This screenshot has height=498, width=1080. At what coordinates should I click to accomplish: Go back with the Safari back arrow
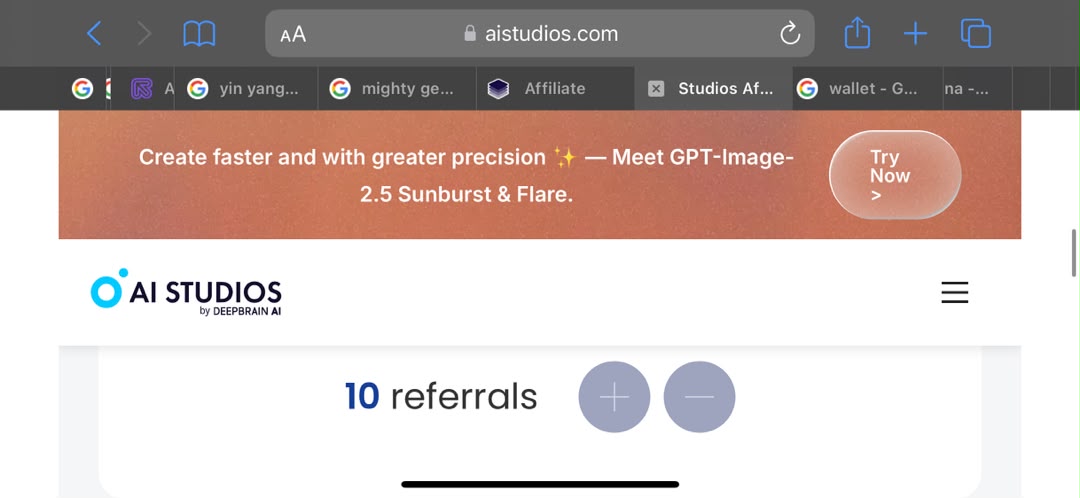pos(94,33)
